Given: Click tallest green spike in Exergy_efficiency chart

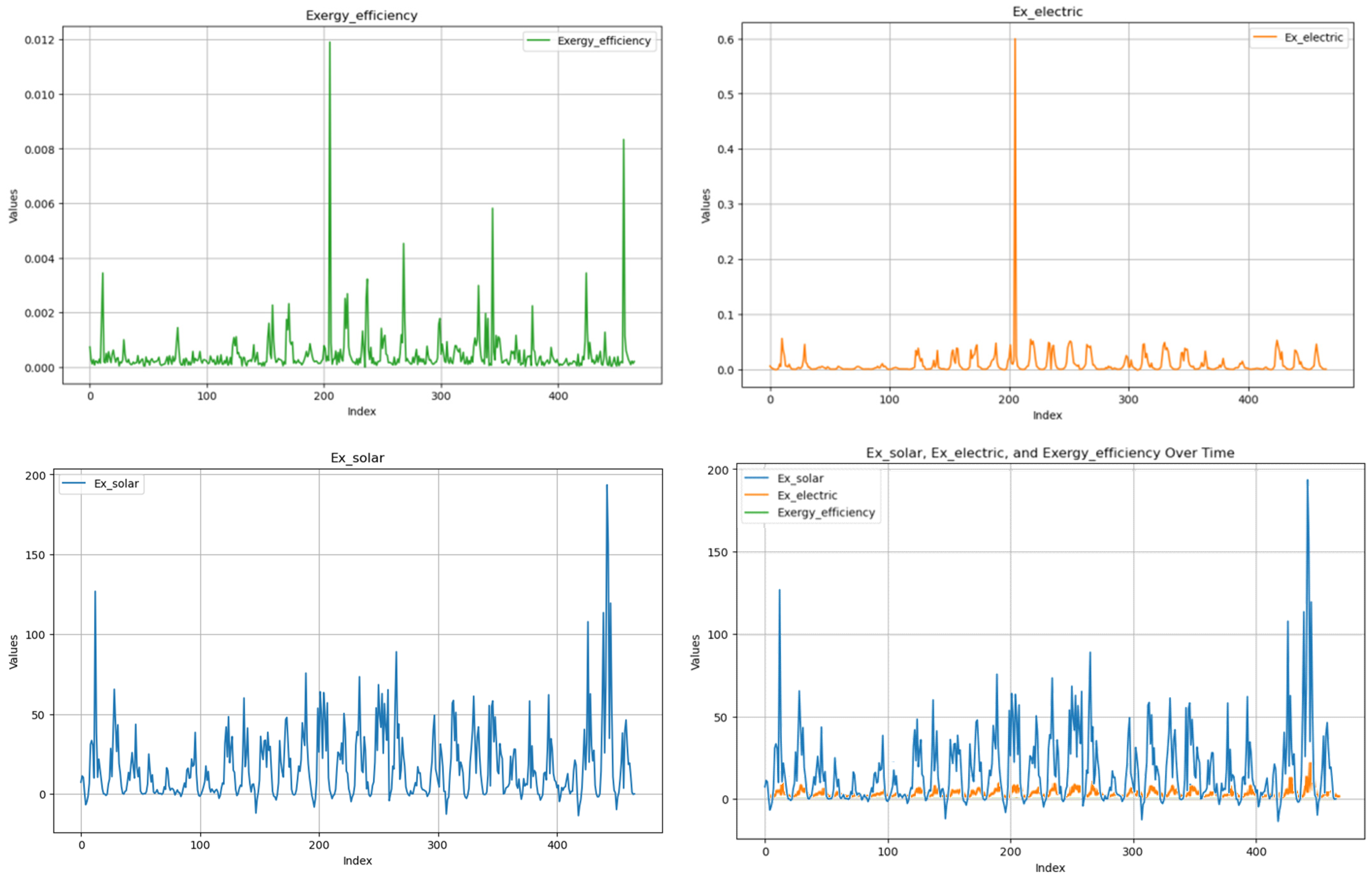Looking at the screenshot, I should click(329, 43).
